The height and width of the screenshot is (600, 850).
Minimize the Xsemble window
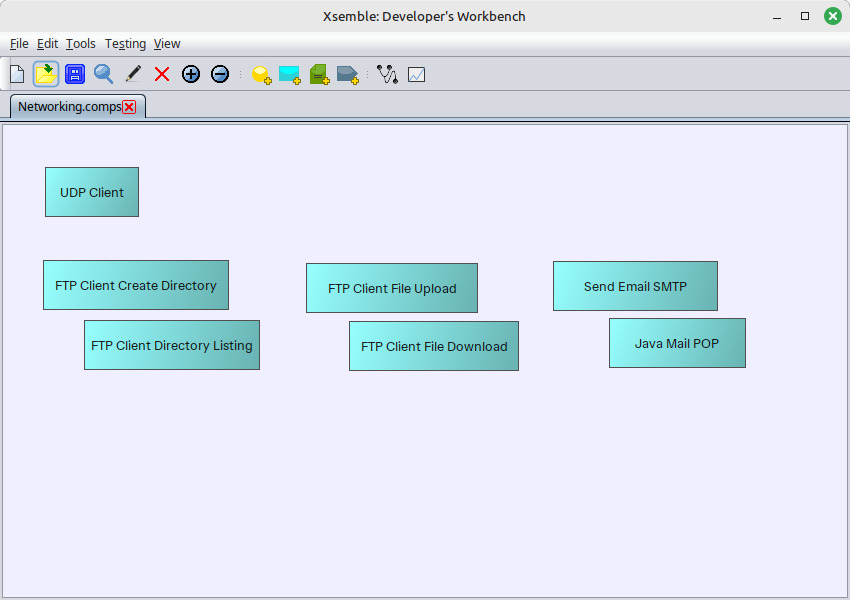point(777,16)
